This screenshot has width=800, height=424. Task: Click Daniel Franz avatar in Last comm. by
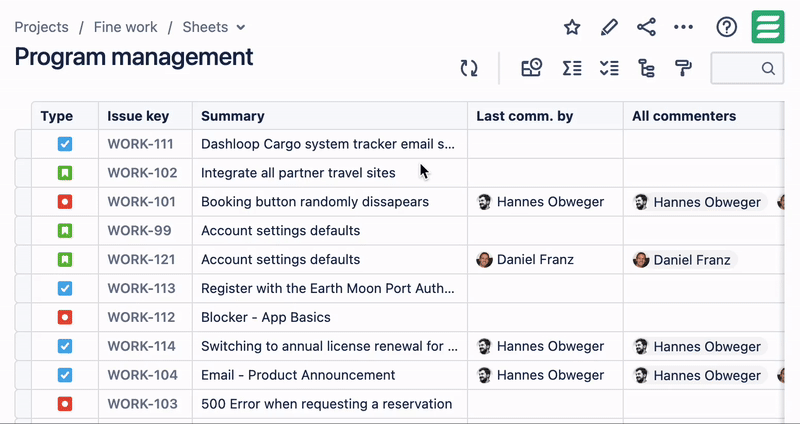tap(484, 260)
